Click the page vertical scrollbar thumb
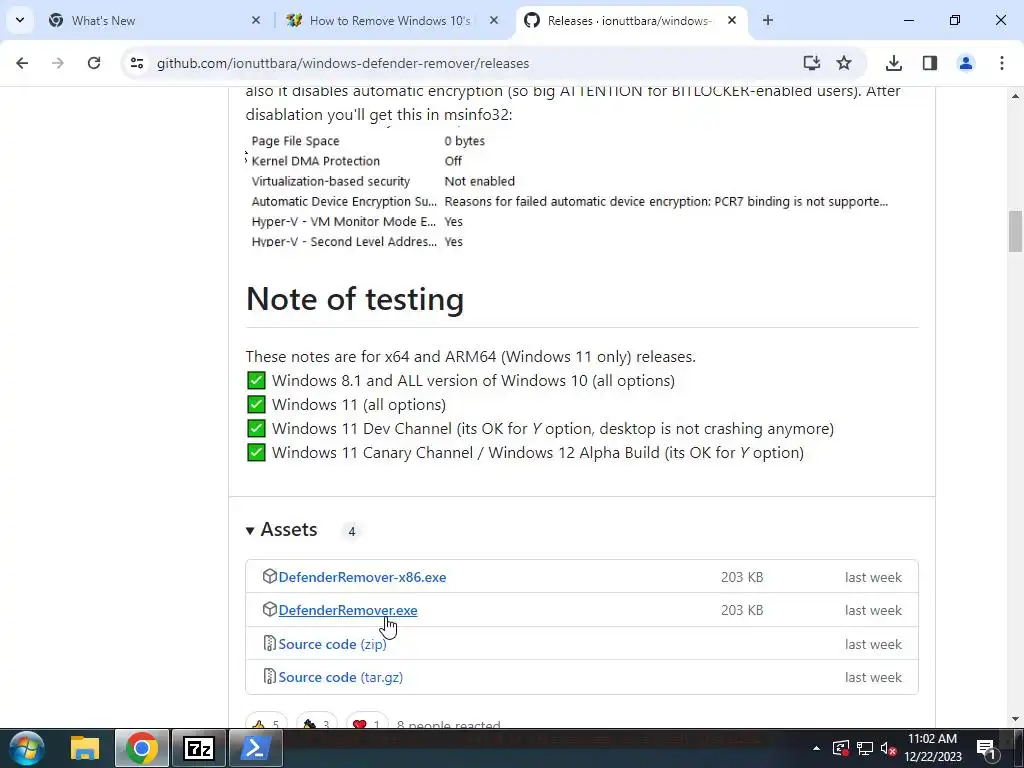Viewport: 1024px width, 768px height. 1015,231
